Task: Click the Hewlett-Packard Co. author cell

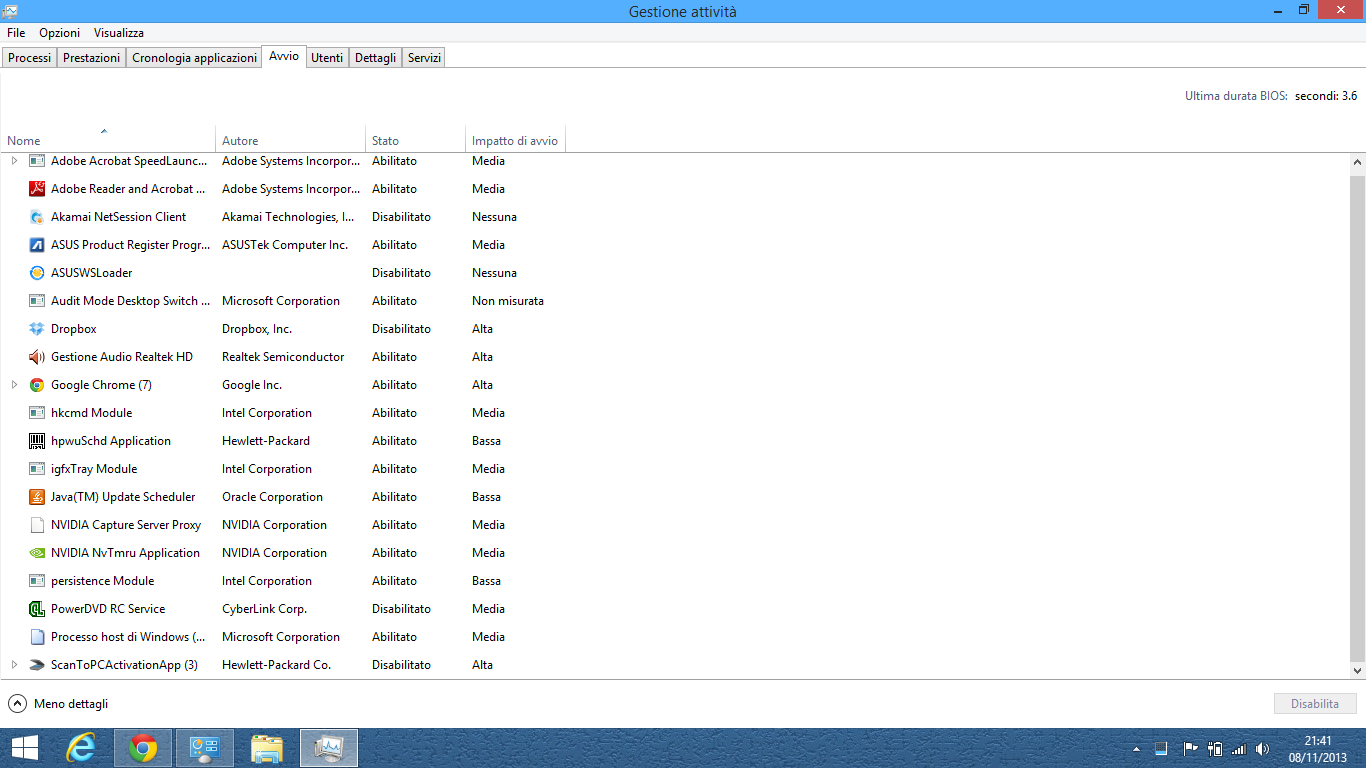Action: 276,665
